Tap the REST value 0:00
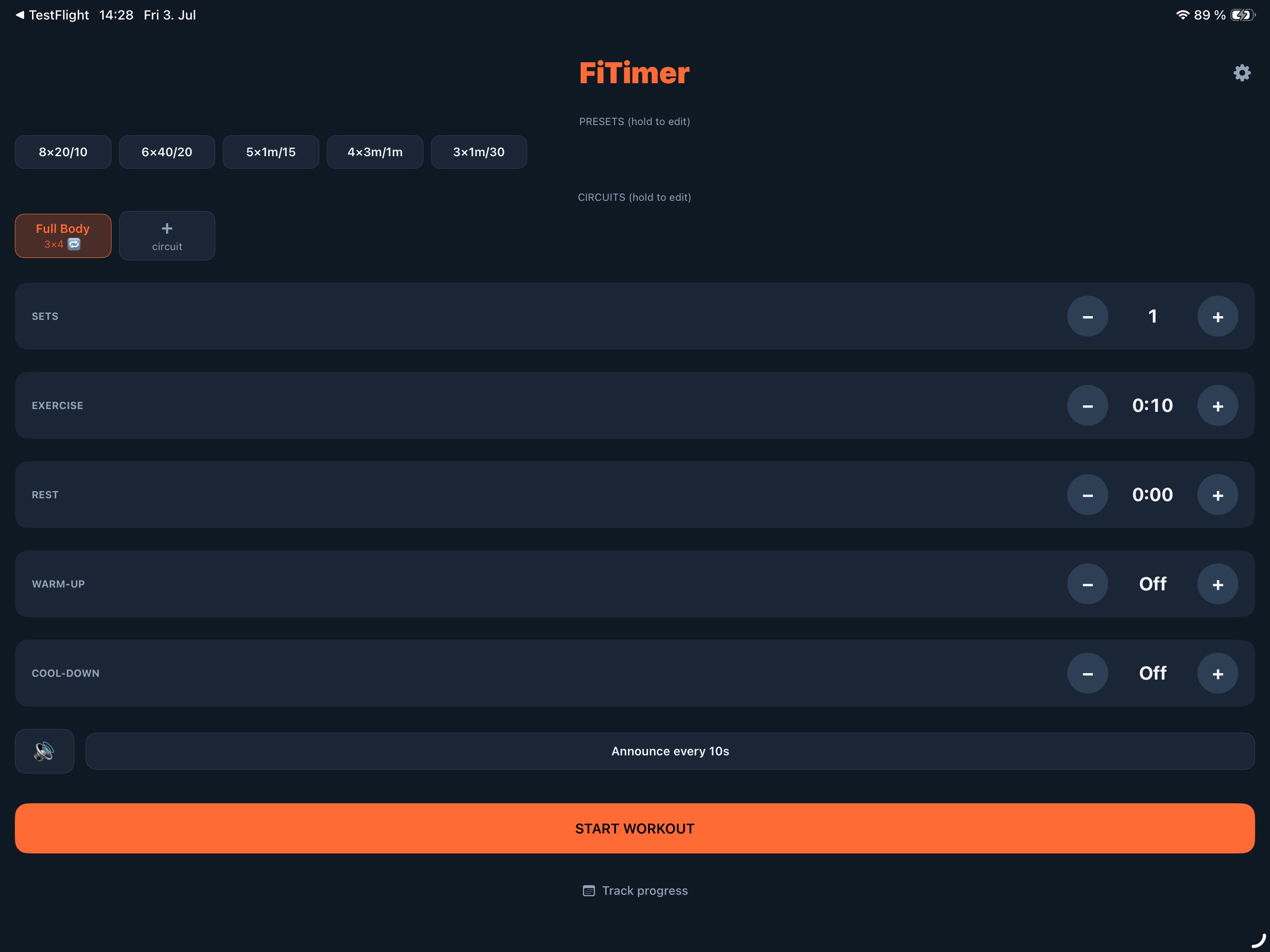Image resolution: width=1270 pixels, height=952 pixels. coord(1152,495)
